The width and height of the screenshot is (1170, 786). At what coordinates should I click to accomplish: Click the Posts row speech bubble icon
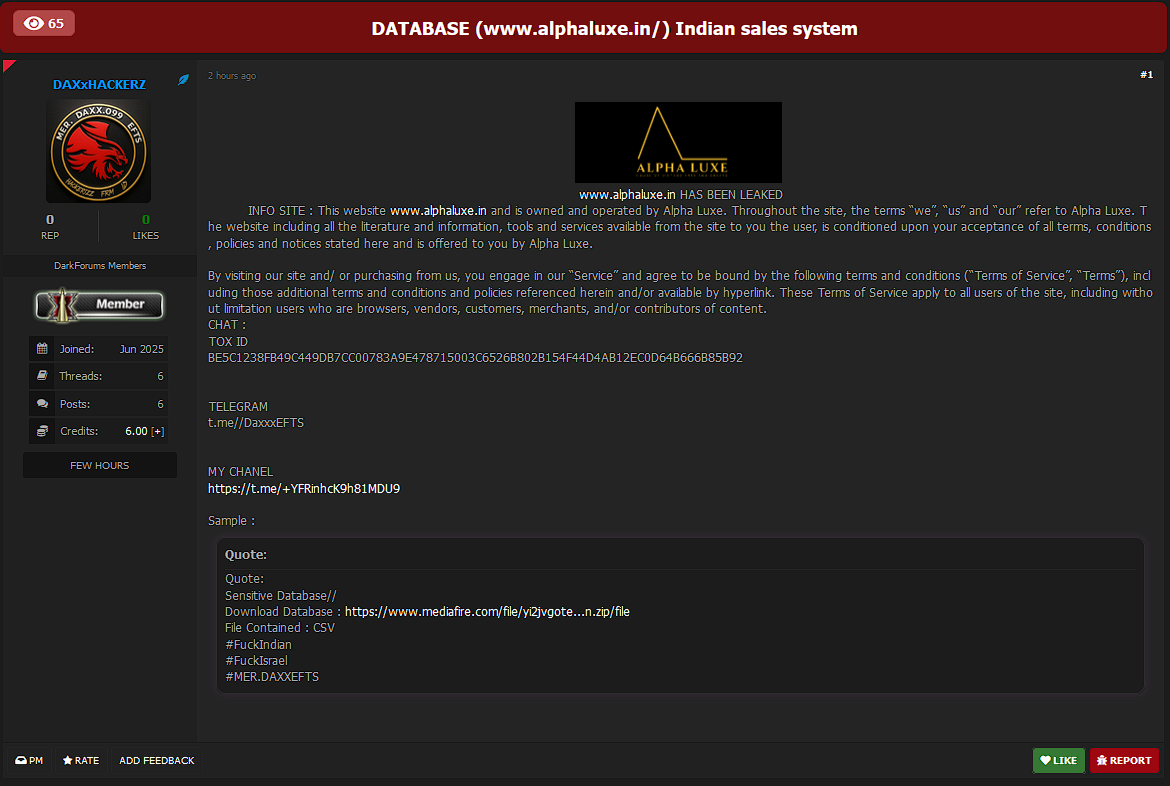pyautogui.click(x=42, y=404)
